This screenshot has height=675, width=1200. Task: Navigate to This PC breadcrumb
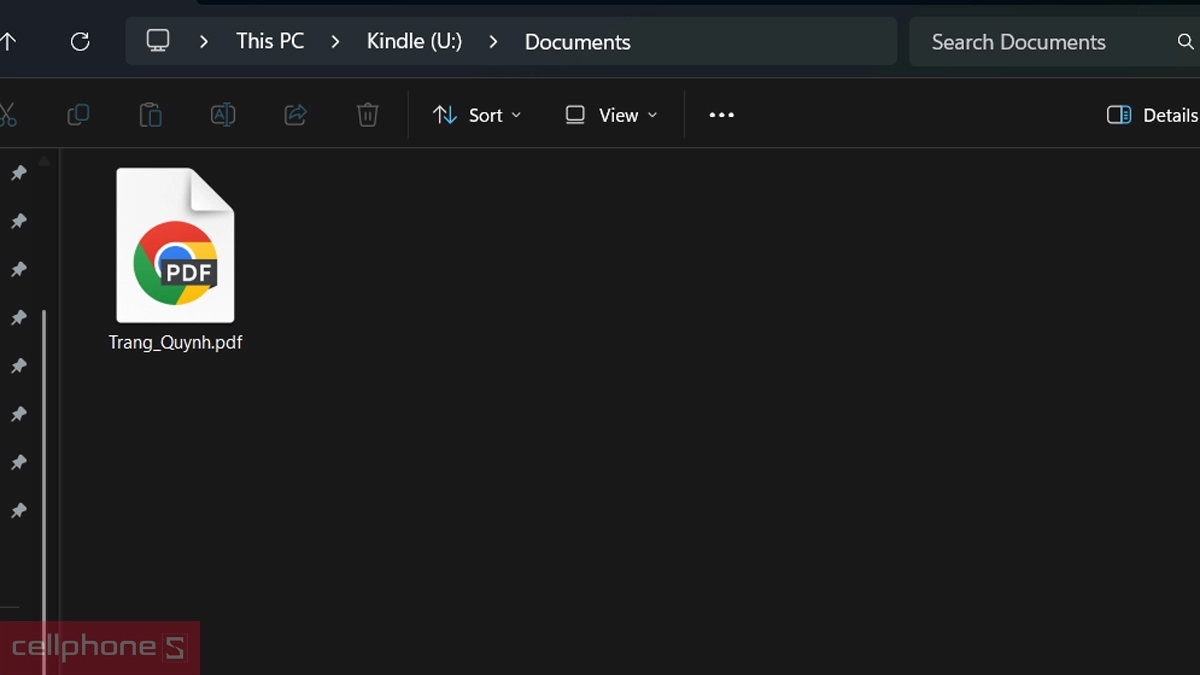pos(270,41)
